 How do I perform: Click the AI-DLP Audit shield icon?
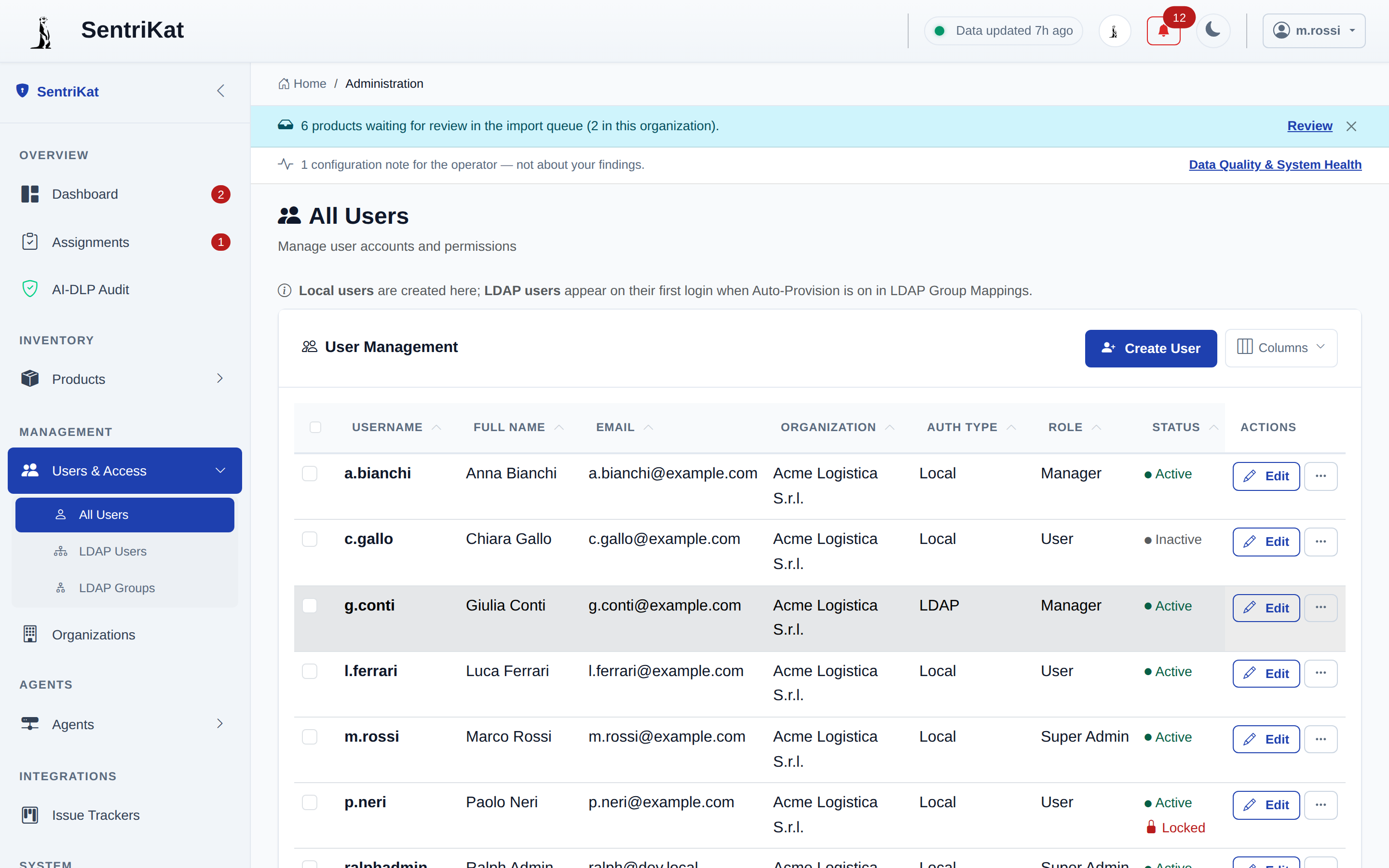(30, 289)
